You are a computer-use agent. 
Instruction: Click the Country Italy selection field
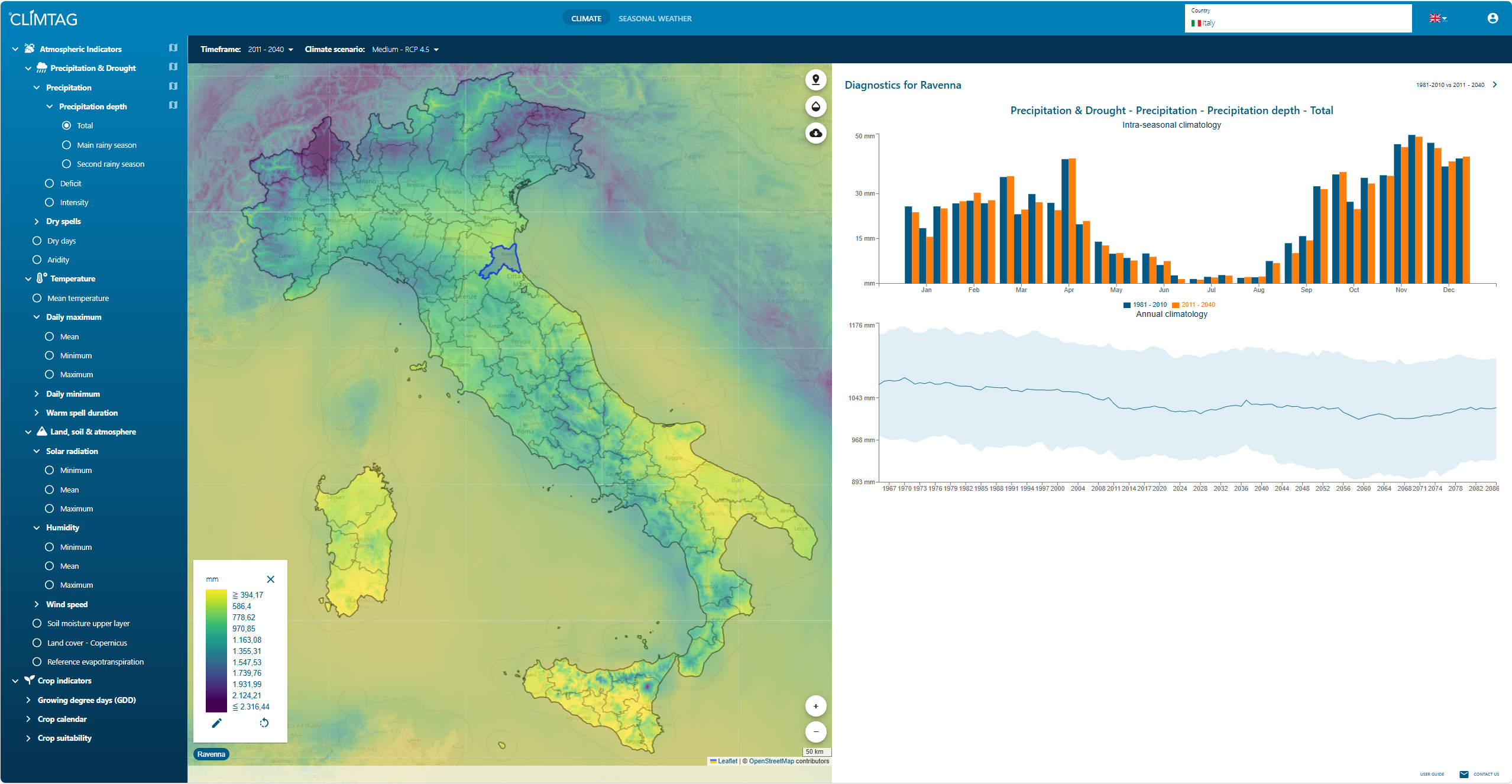(x=1298, y=18)
